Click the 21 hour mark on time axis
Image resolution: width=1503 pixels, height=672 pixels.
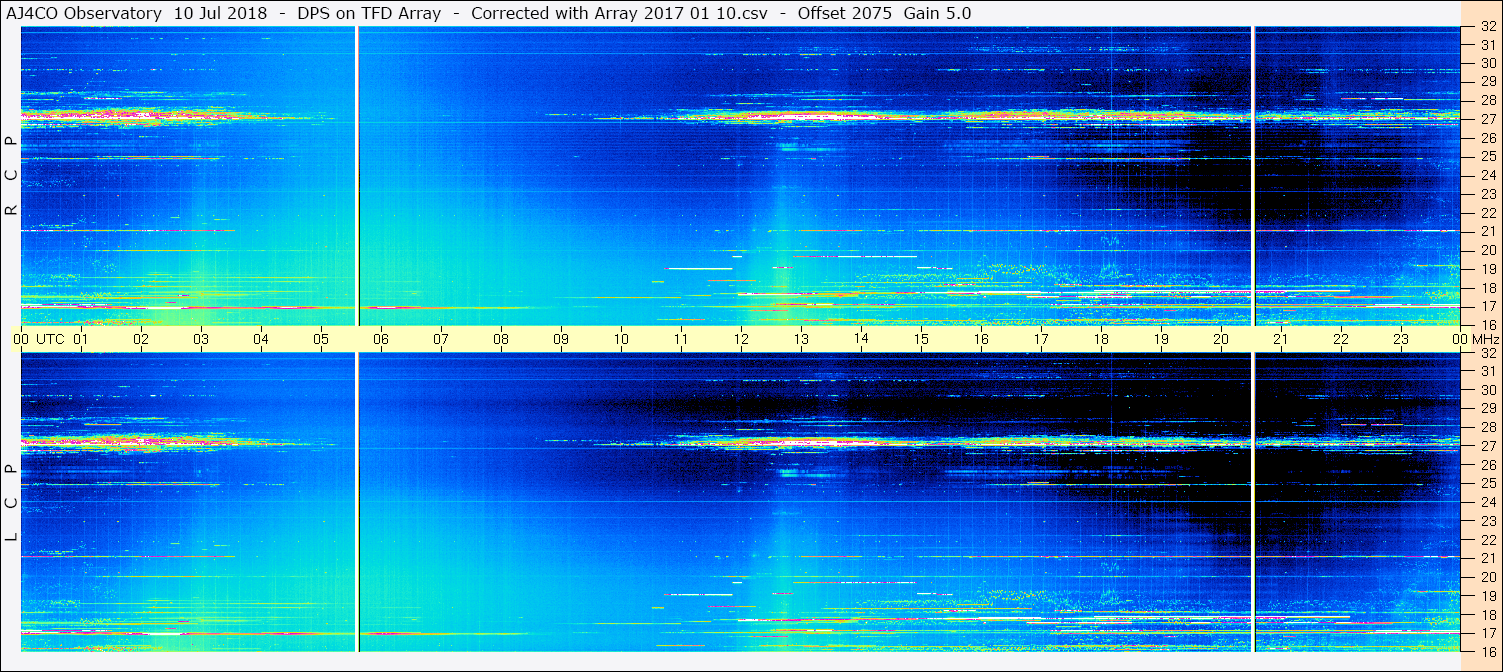[1281, 339]
